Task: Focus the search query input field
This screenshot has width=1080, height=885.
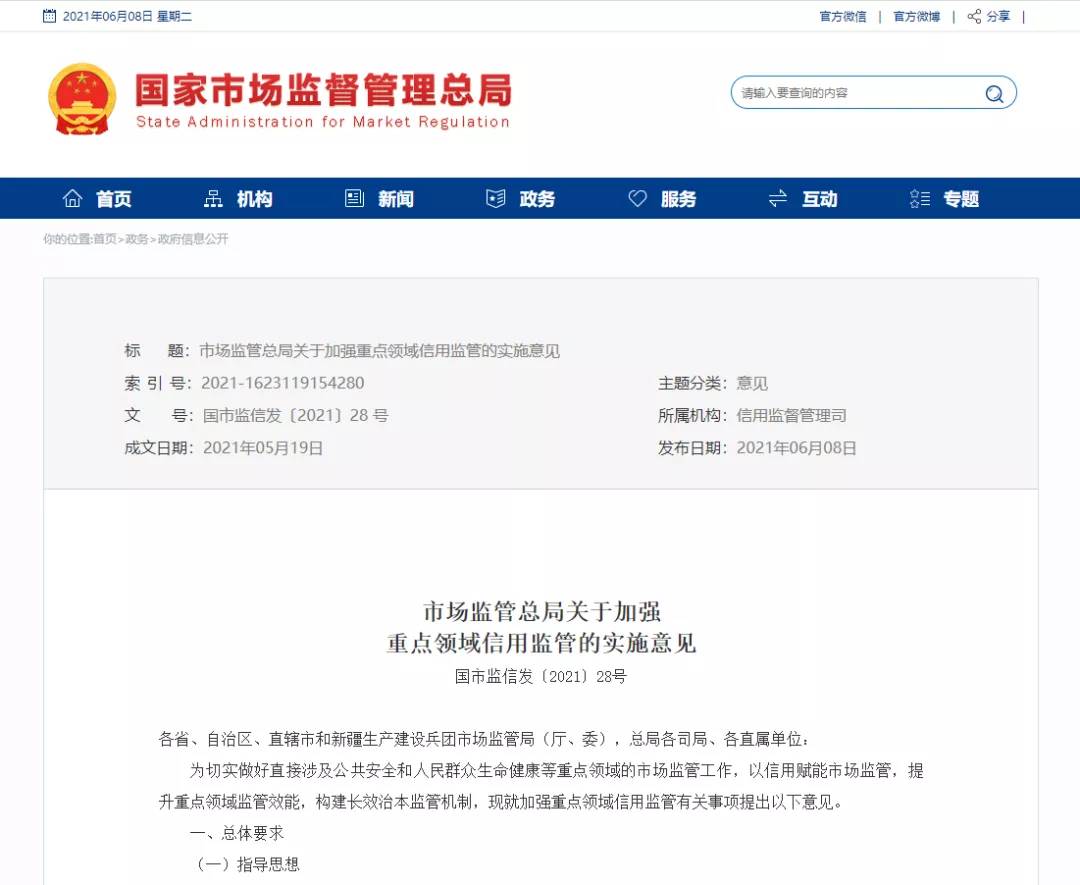Action: click(x=855, y=93)
